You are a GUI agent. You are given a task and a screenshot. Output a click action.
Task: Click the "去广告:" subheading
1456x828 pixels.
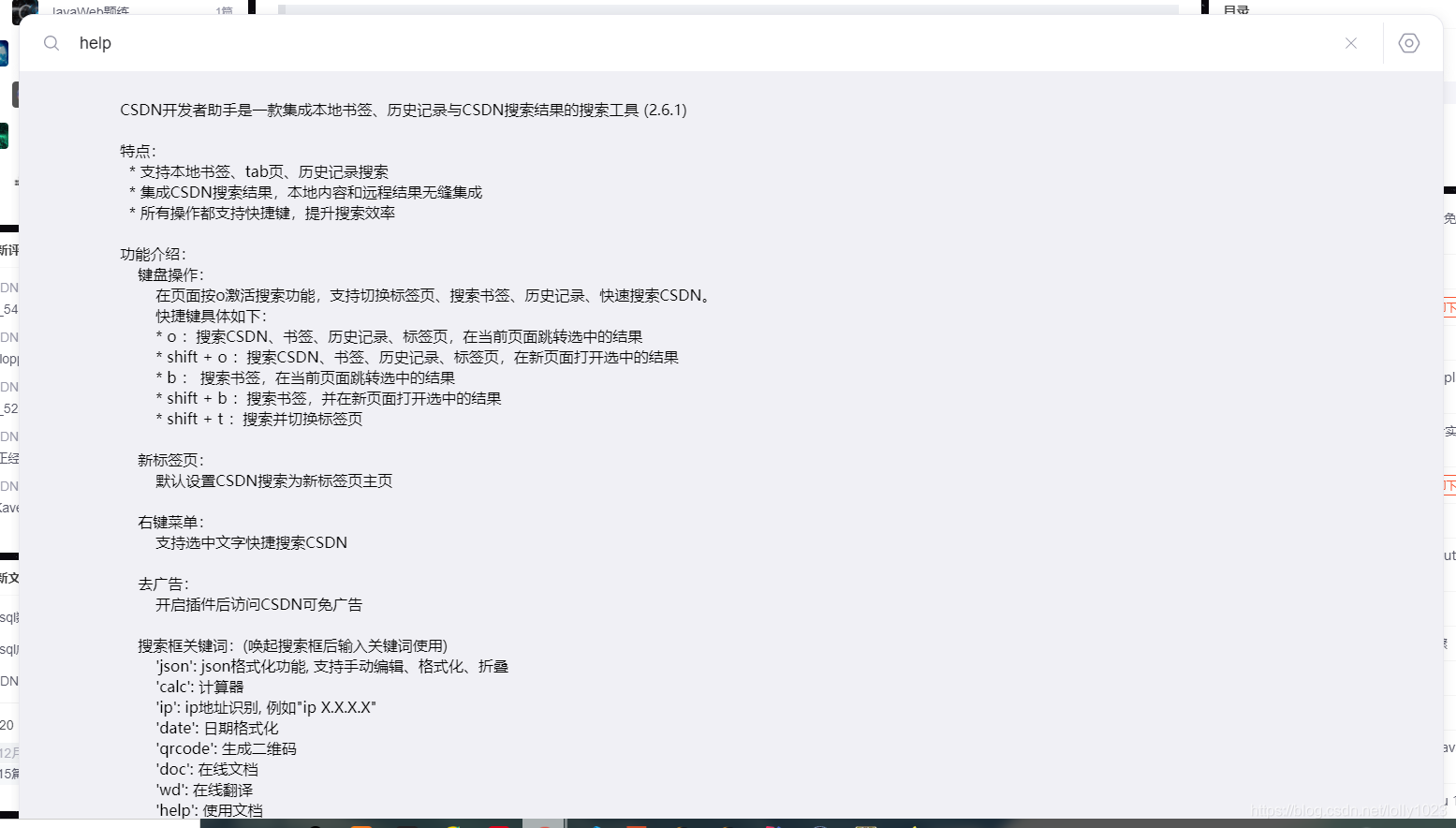(x=163, y=584)
